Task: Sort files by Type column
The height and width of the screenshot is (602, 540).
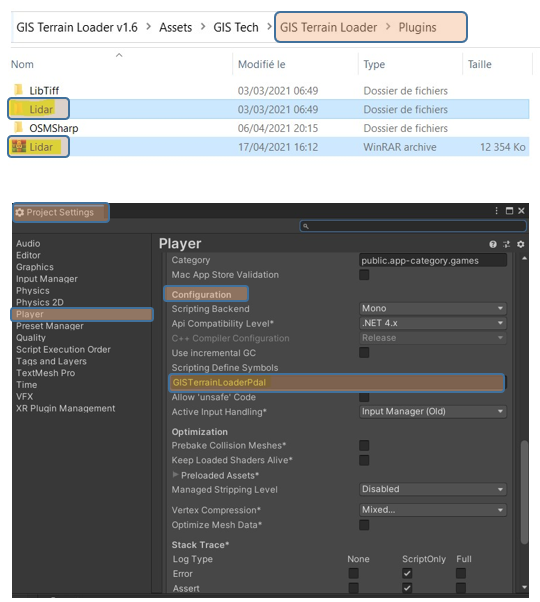Action: click(374, 64)
